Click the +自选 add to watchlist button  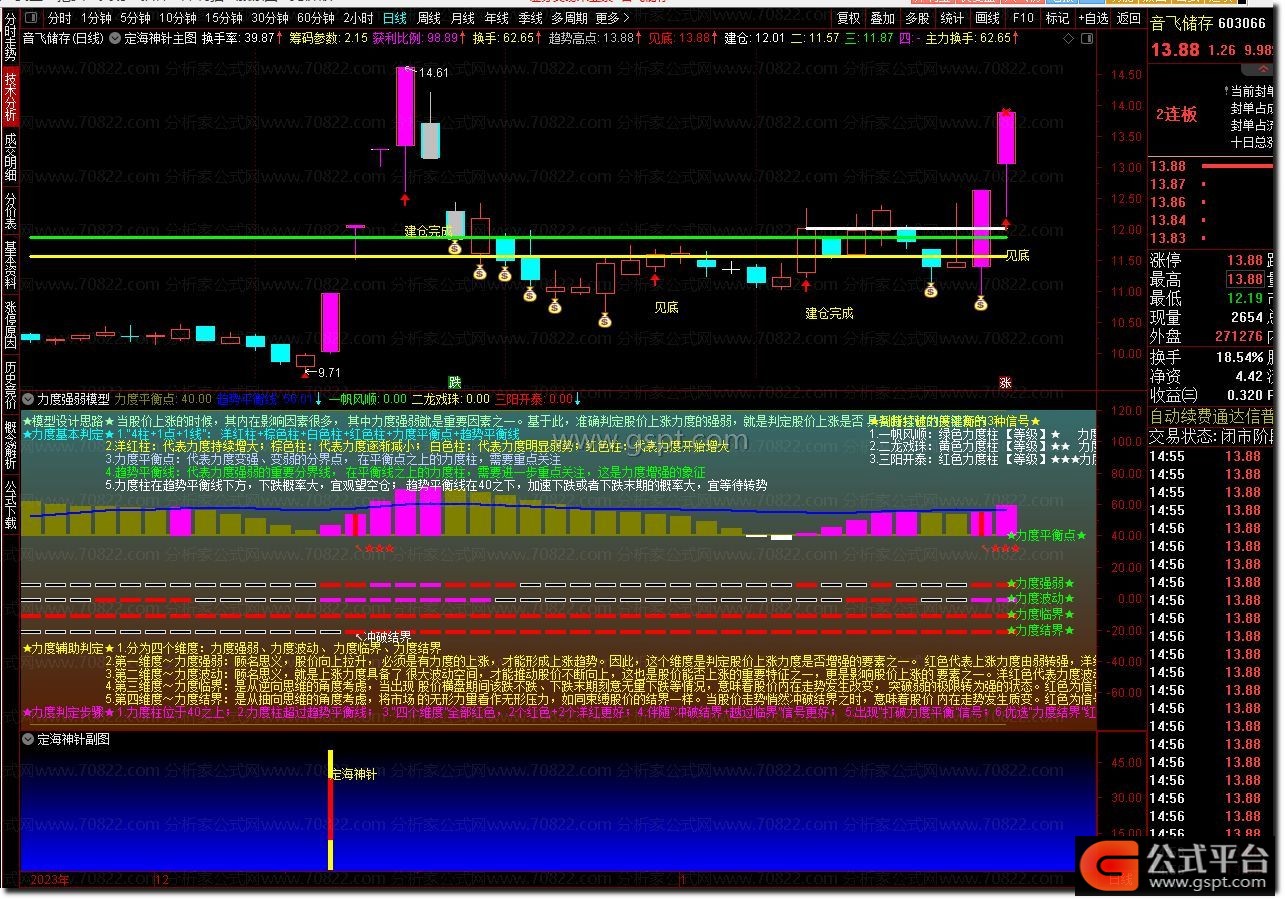coord(1093,18)
